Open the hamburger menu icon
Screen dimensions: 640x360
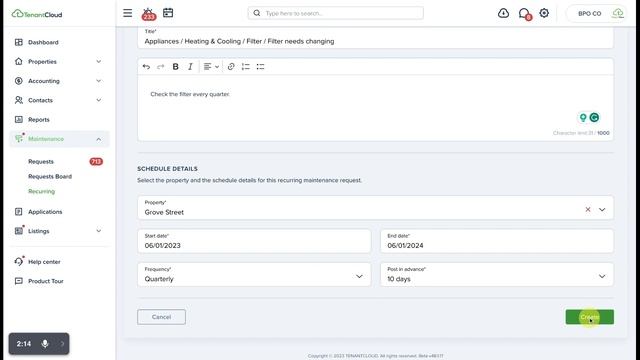click(x=127, y=13)
